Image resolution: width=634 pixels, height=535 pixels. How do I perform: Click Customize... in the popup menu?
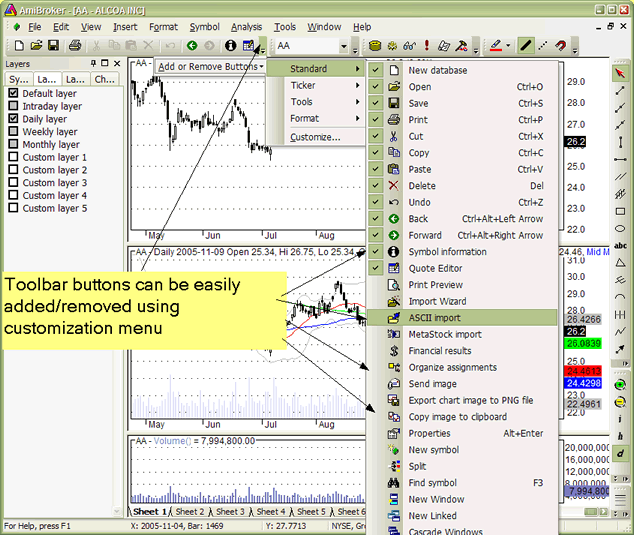pyautogui.click(x=315, y=136)
